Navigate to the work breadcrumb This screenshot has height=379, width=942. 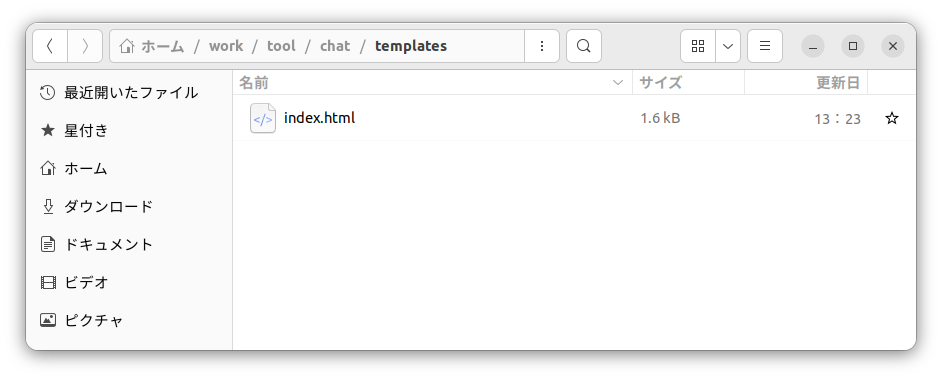click(x=226, y=46)
